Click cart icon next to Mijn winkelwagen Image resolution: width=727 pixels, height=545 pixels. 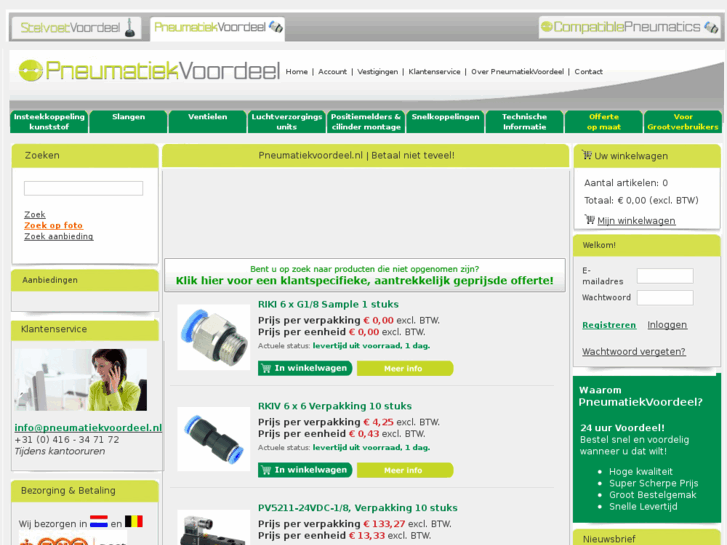590,219
